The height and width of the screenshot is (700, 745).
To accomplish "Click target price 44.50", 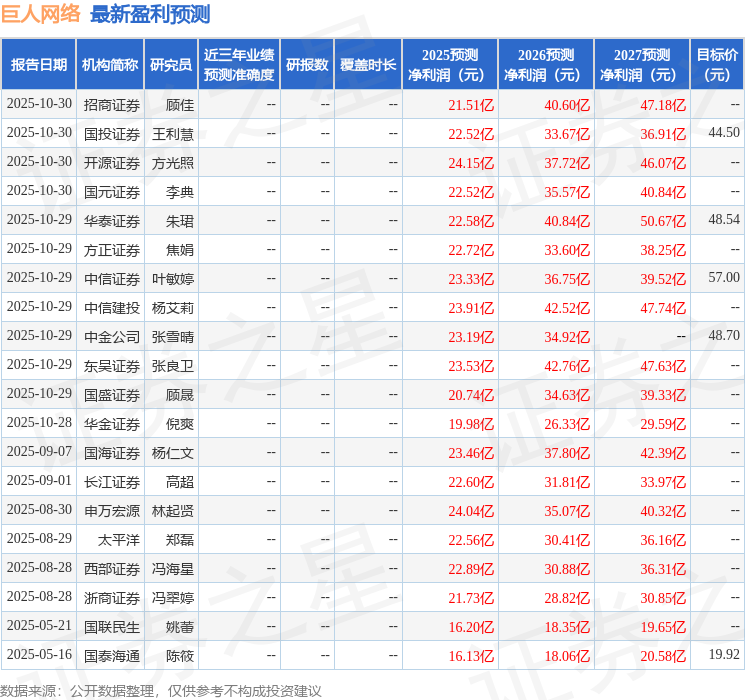I will pyautogui.click(x=724, y=132).
